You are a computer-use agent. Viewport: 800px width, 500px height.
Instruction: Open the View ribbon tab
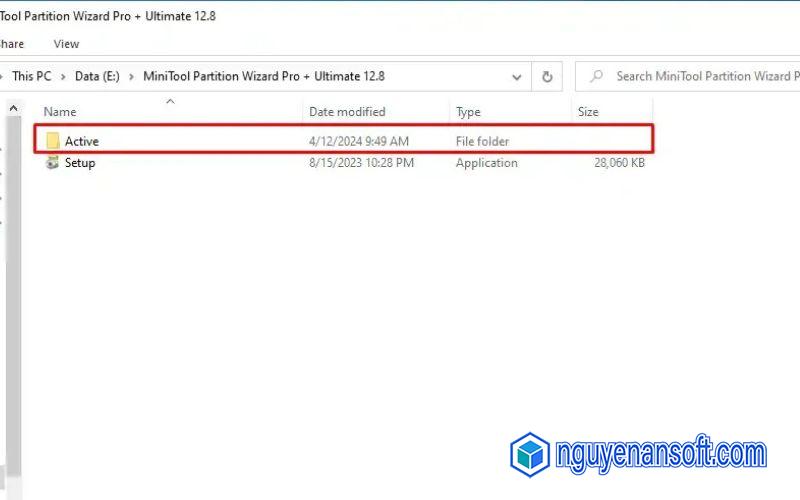click(66, 44)
